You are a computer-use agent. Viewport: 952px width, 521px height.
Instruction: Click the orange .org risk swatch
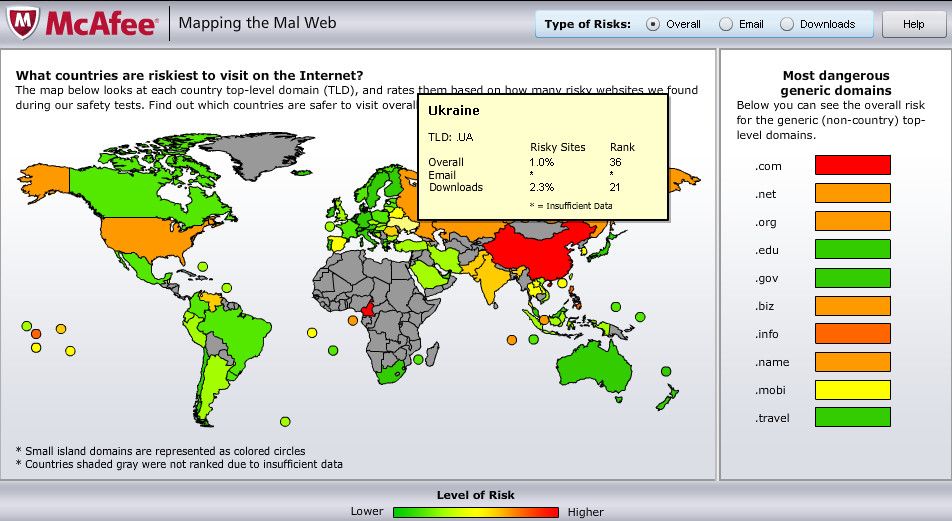point(852,221)
